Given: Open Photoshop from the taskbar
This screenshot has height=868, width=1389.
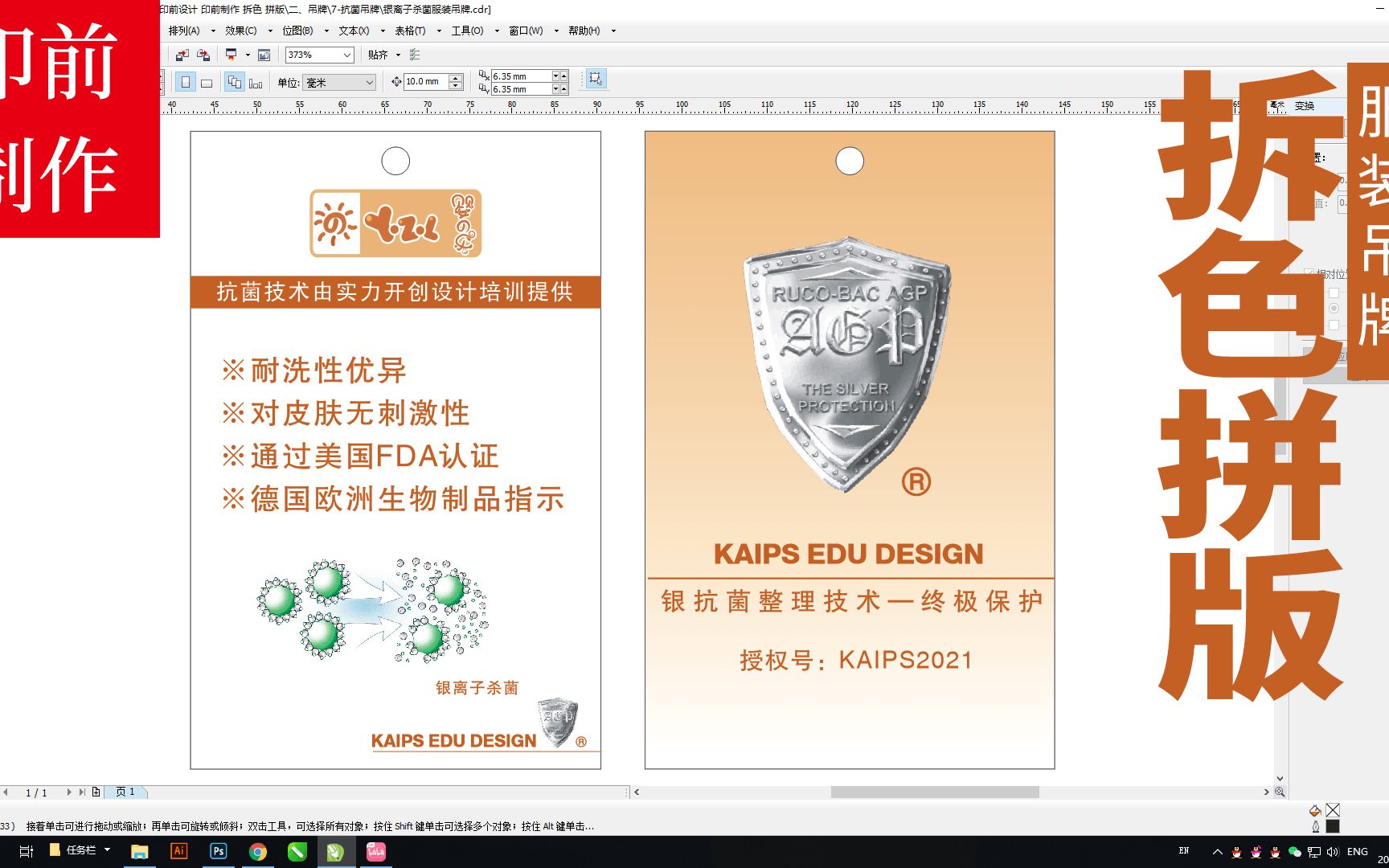Looking at the screenshot, I should [x=219, y=851].
